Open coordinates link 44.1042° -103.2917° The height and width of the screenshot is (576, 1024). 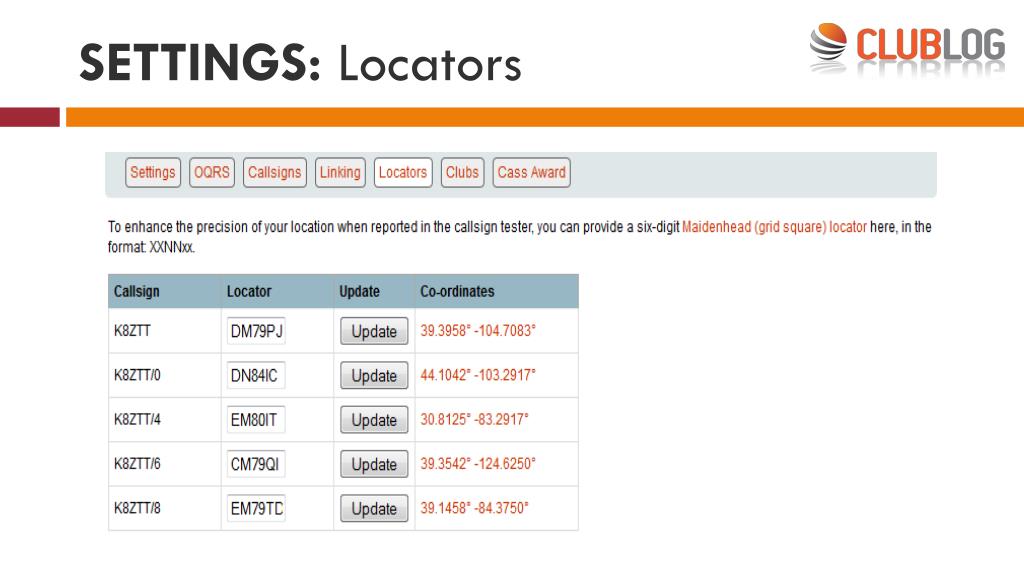[477, 375]
